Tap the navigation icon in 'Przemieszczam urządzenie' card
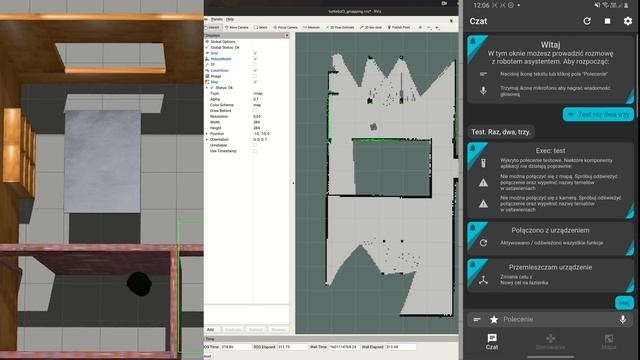 [483, 280]
